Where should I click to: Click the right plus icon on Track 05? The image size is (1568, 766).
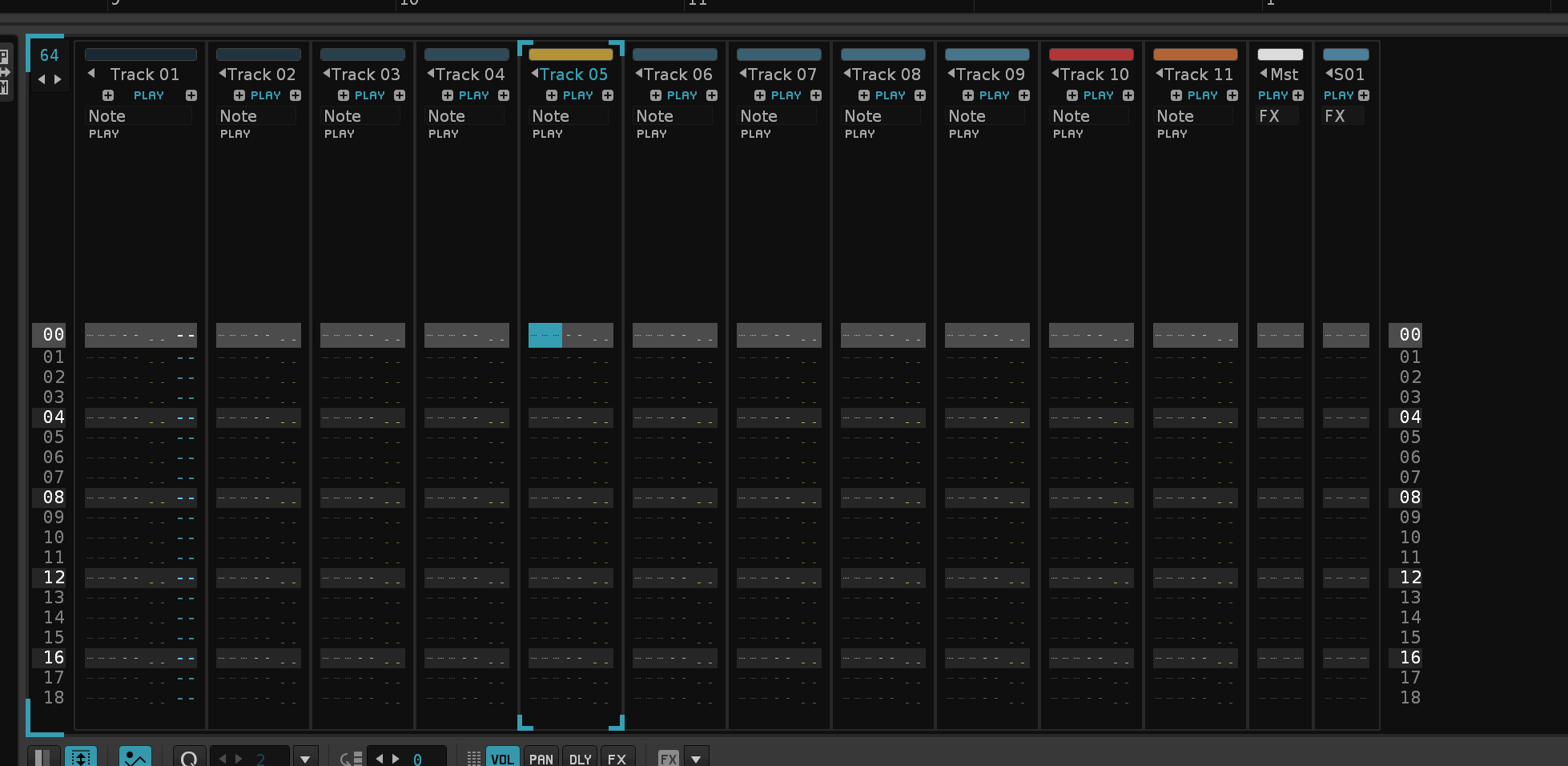tap(608, 95)
